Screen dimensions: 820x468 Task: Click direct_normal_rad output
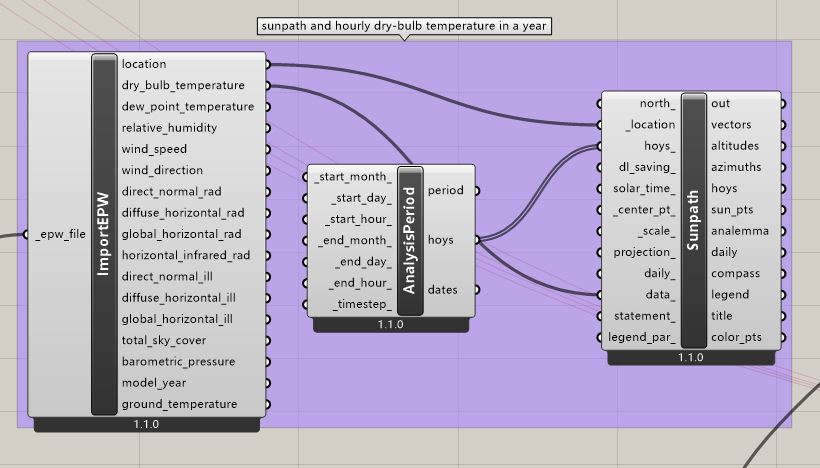point(172,191)
